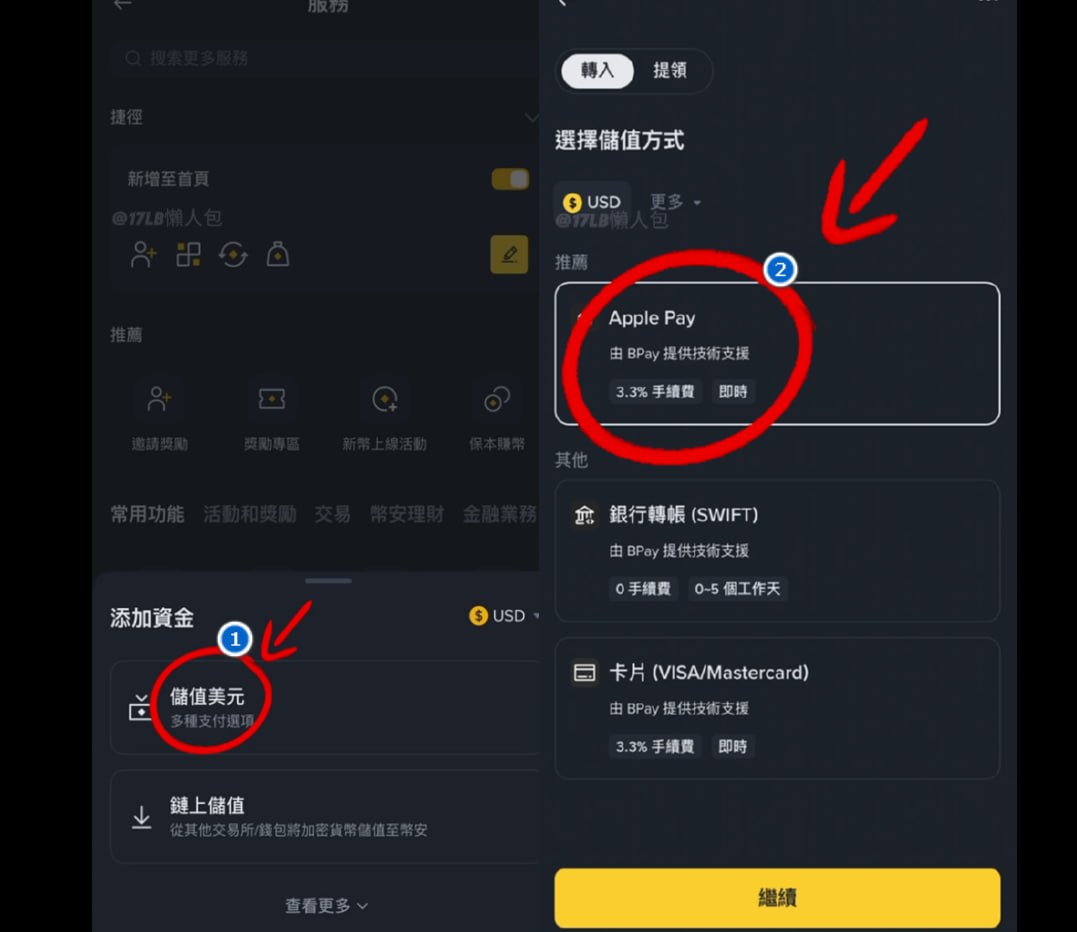Select 儲值美元 deposit option

[325, 707]
